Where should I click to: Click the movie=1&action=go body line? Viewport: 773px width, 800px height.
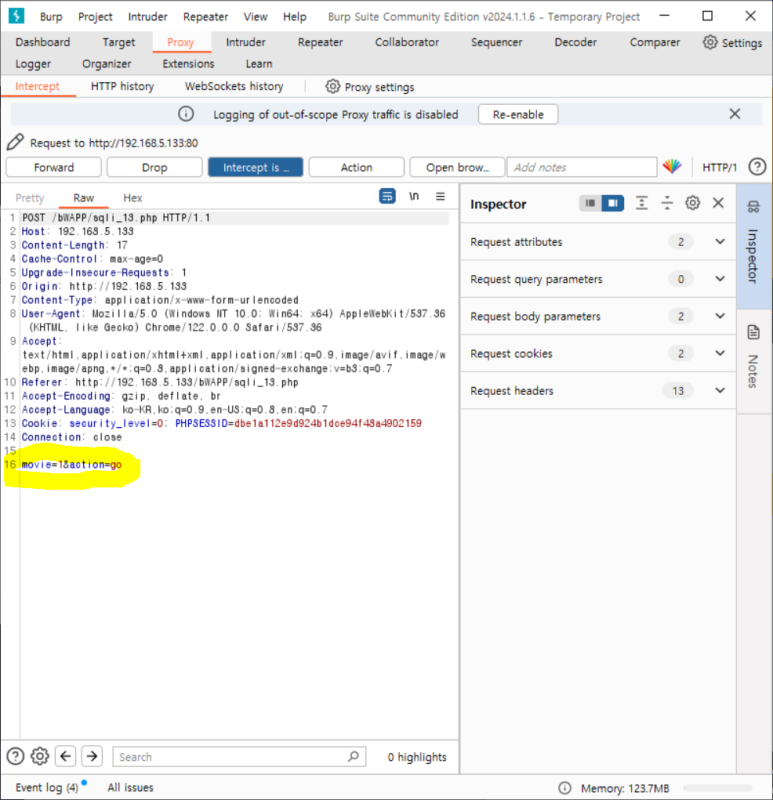click(72, 464)
